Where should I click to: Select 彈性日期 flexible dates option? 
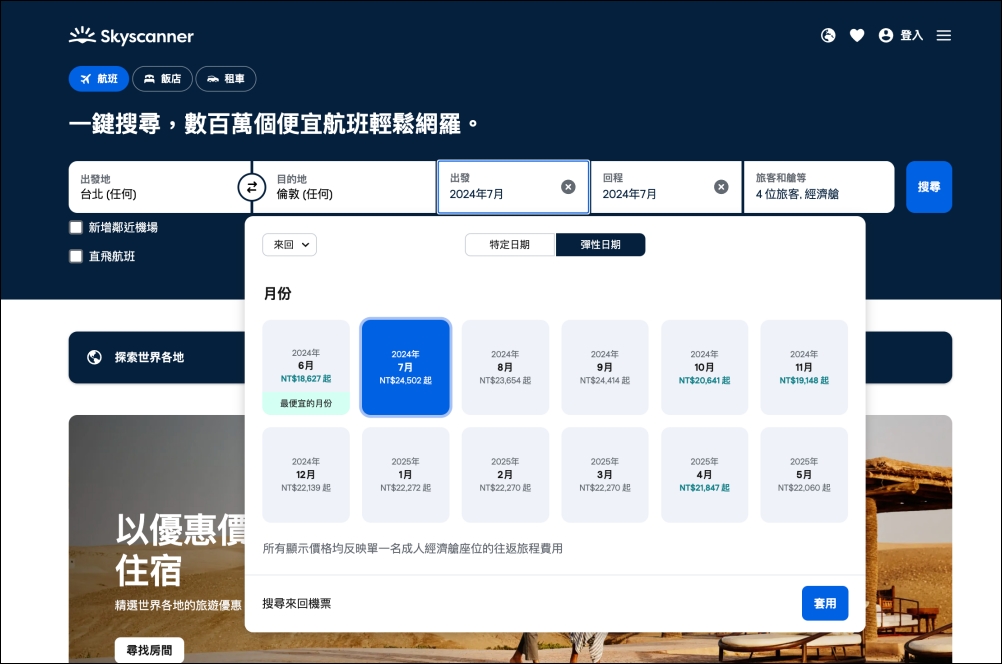coord(600,245)
